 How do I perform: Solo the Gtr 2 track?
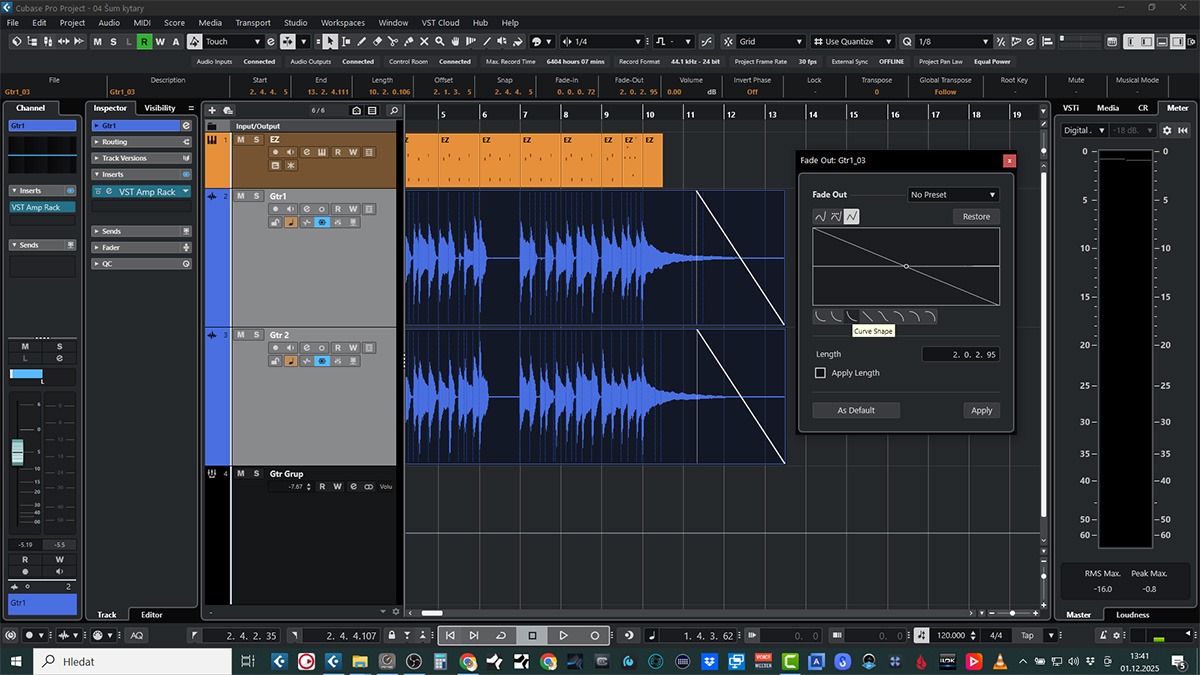pyautogui.click(x=256, y=335)
